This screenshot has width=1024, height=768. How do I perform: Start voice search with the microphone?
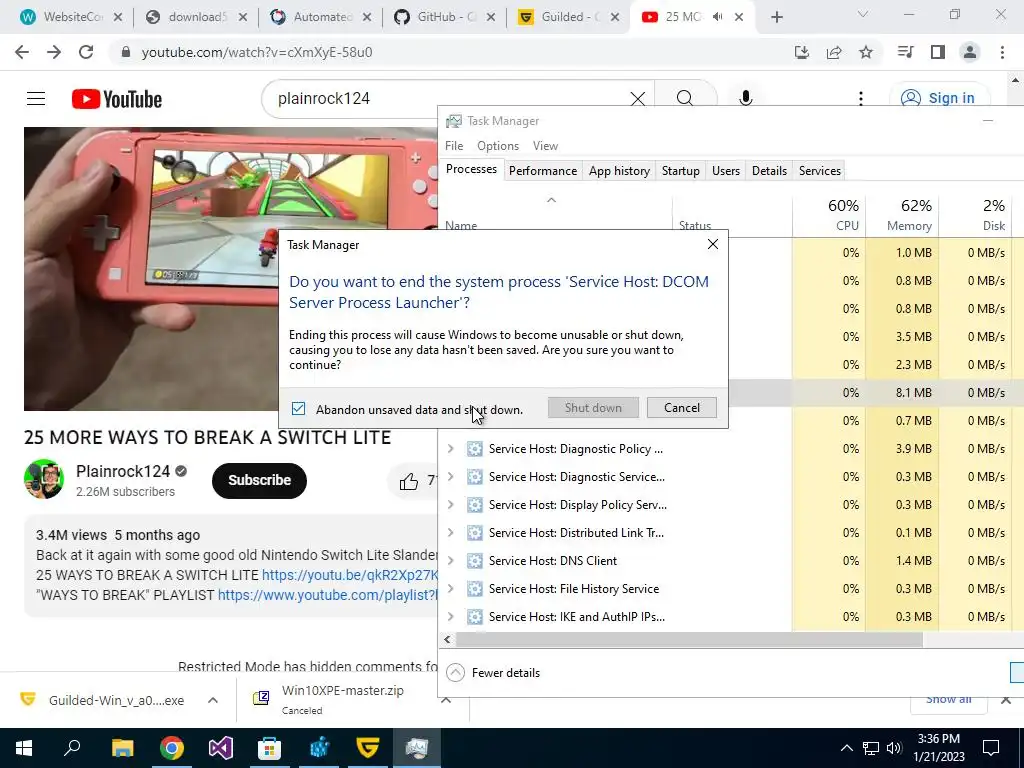point(745,99)
